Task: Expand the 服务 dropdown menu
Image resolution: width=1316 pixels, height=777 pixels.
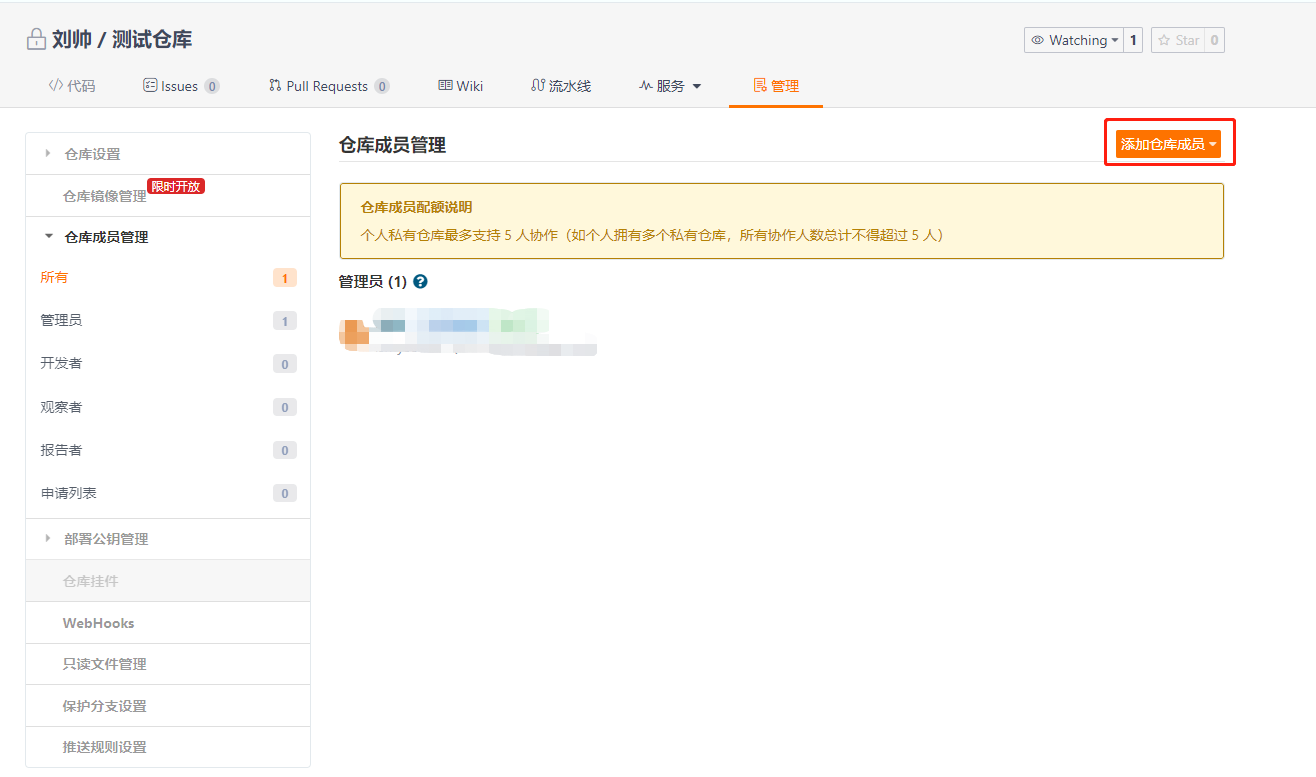Action: pos(670,86)
